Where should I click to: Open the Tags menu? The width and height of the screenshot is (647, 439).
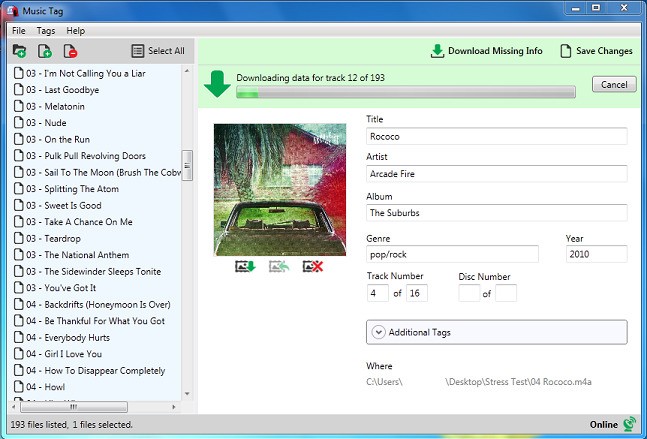pos(46,31)
